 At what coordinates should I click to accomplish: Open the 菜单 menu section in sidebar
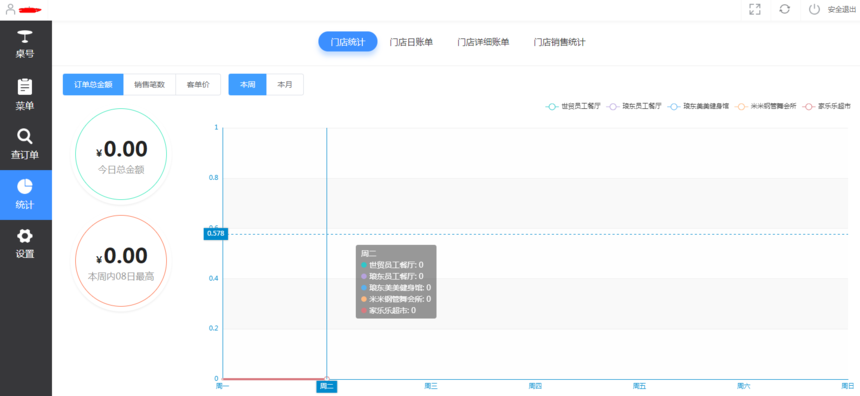coord(25,95)
